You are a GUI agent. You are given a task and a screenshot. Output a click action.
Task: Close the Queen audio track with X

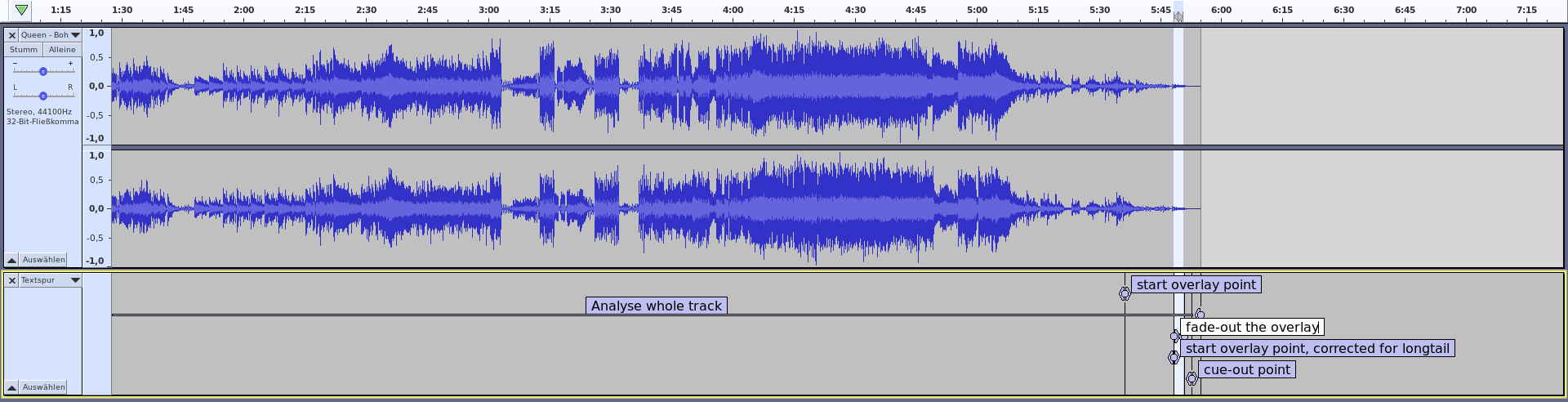(12, 35)
